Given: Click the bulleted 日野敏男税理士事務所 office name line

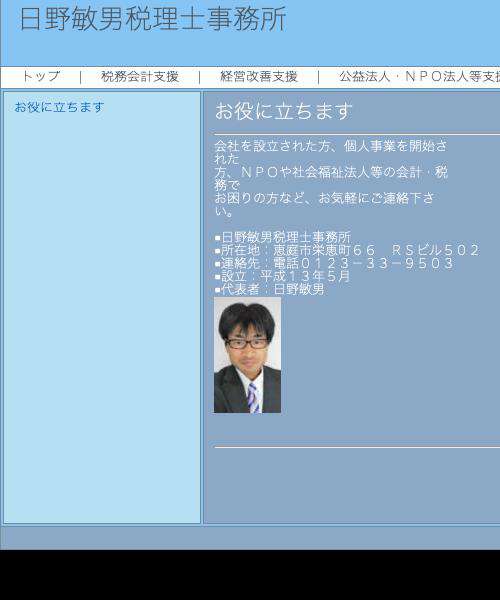Looking at the screenshot, I should pyautogui.click(x=283, y=237).
